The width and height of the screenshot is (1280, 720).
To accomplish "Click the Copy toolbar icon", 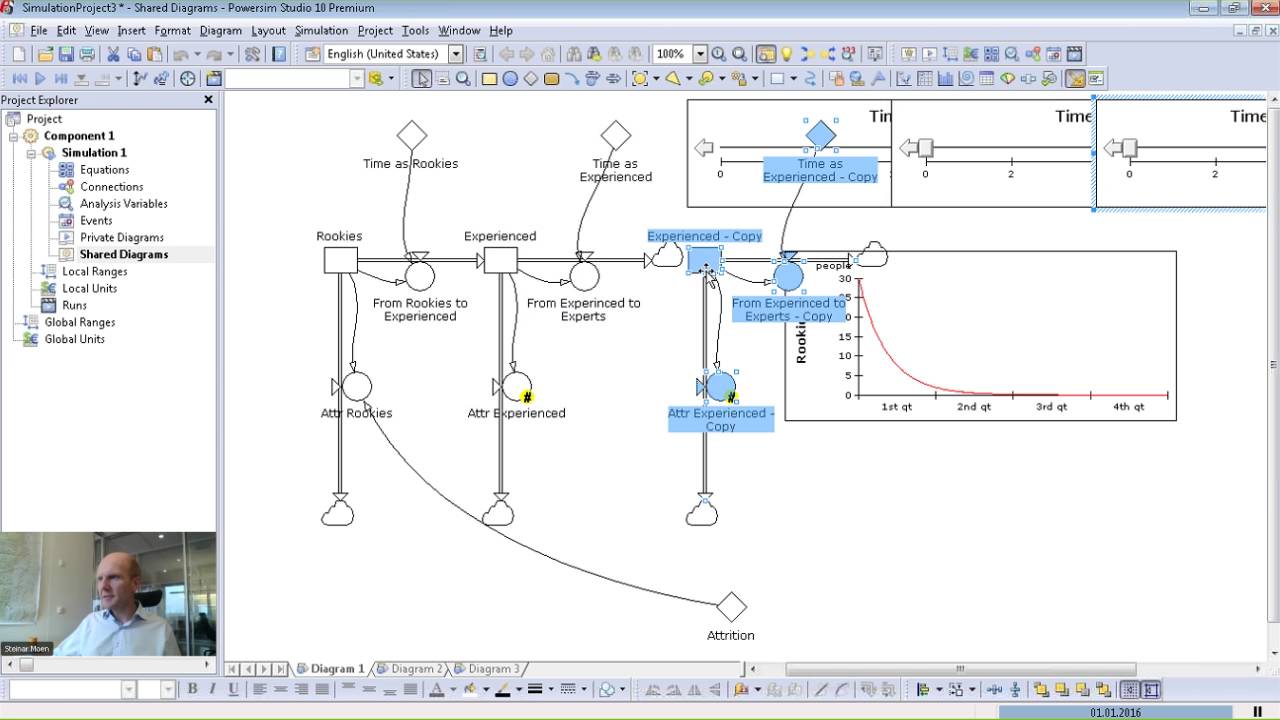I will [x=134, y=54].
